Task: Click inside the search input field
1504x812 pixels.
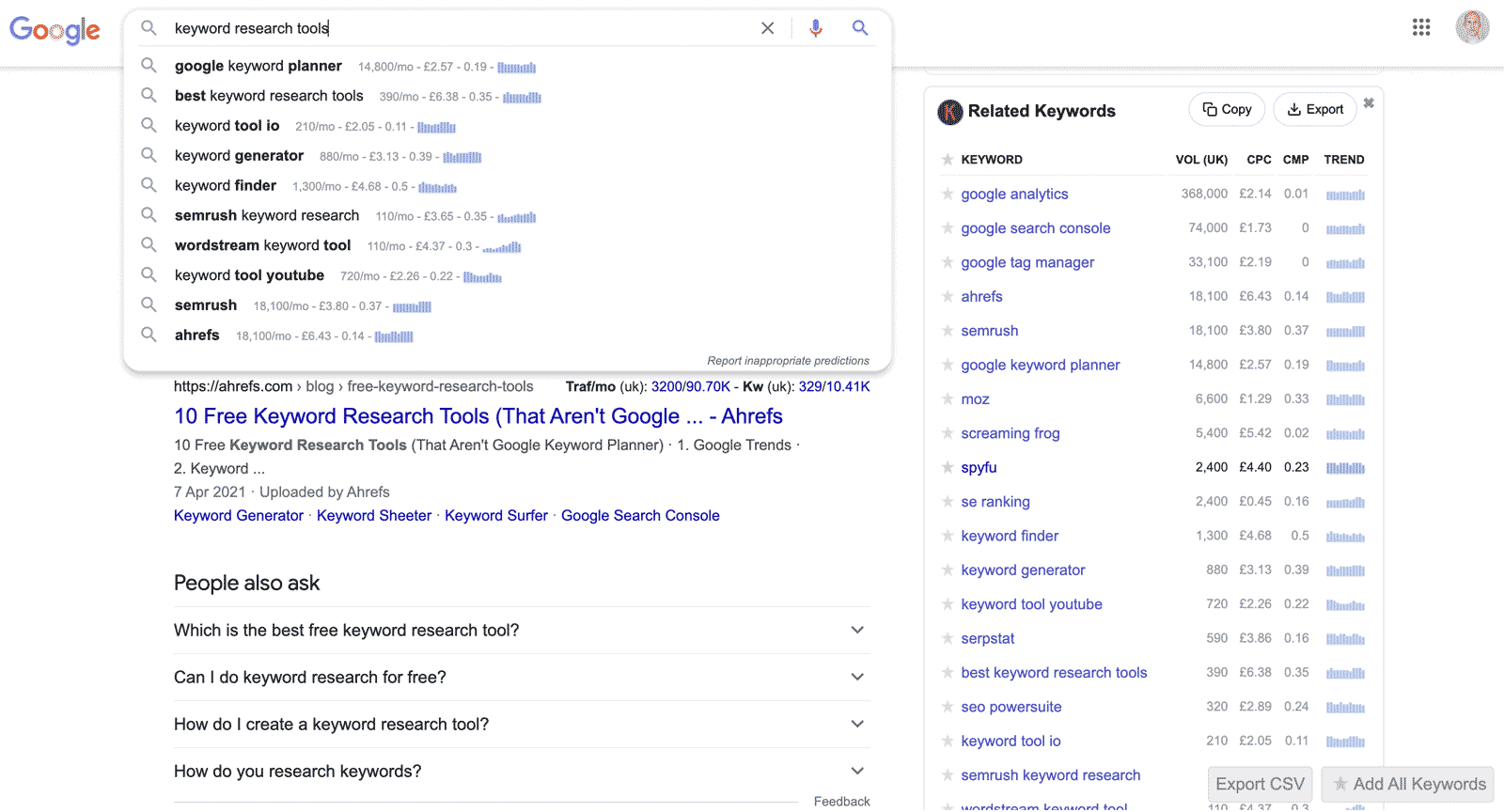Action: pyautogui.click(x=461, y=28)
